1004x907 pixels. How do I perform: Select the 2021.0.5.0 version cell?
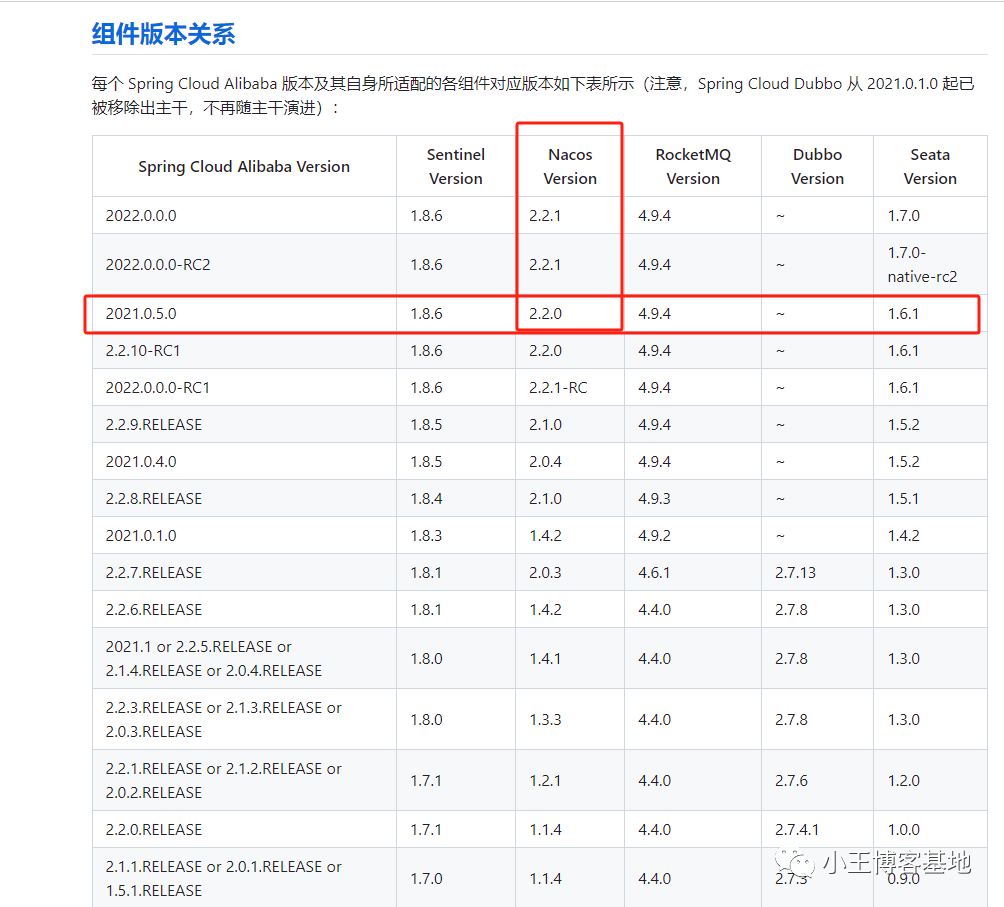(141, 314)
